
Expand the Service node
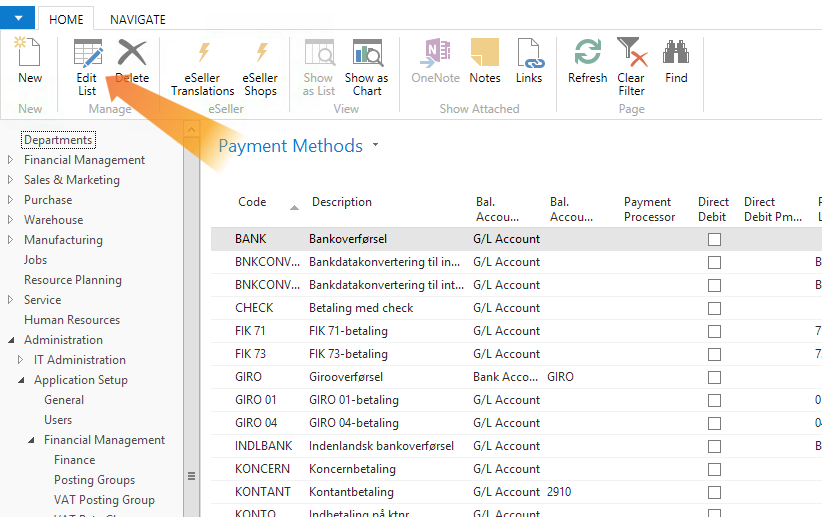[x=10, y=300]
